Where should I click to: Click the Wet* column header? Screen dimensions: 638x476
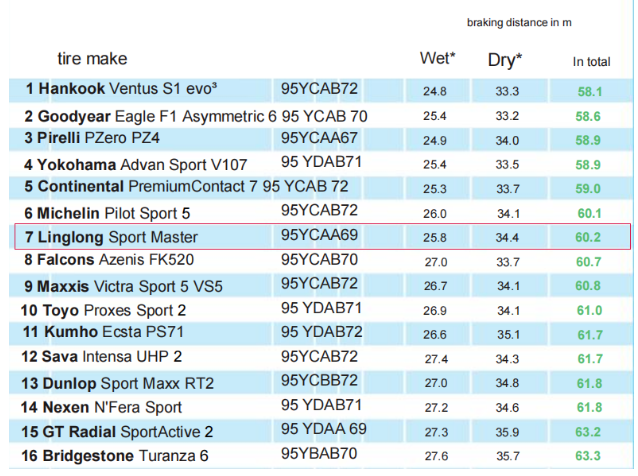[x=437, y=58]
